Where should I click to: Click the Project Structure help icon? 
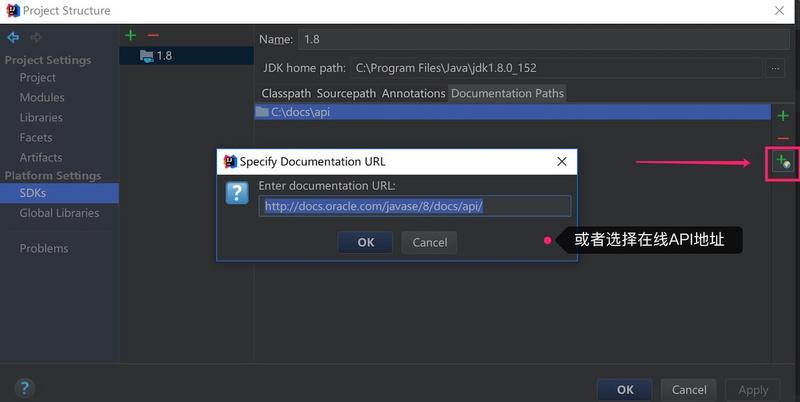24,388
